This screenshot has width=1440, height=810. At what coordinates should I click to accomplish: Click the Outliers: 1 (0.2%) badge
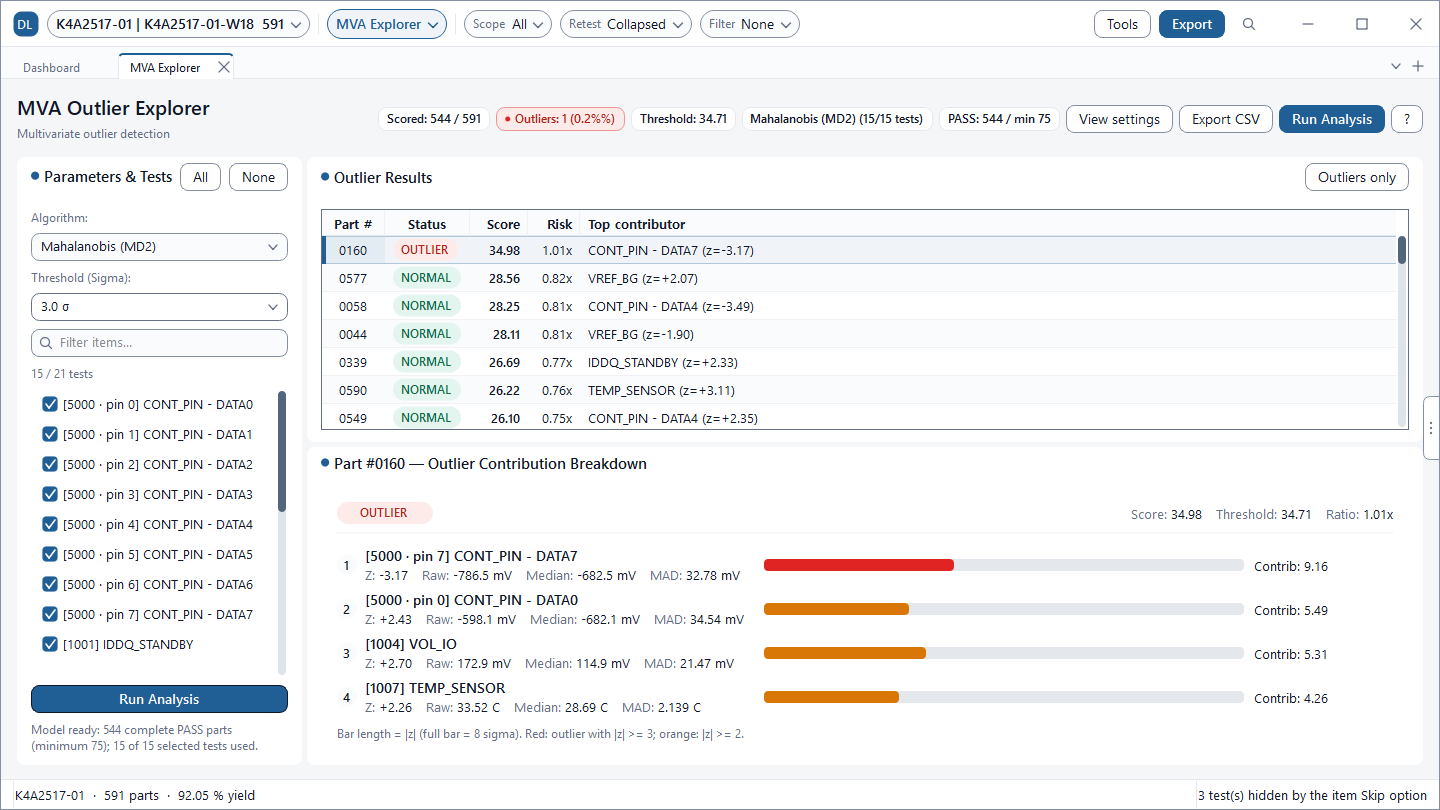point(561,119)
